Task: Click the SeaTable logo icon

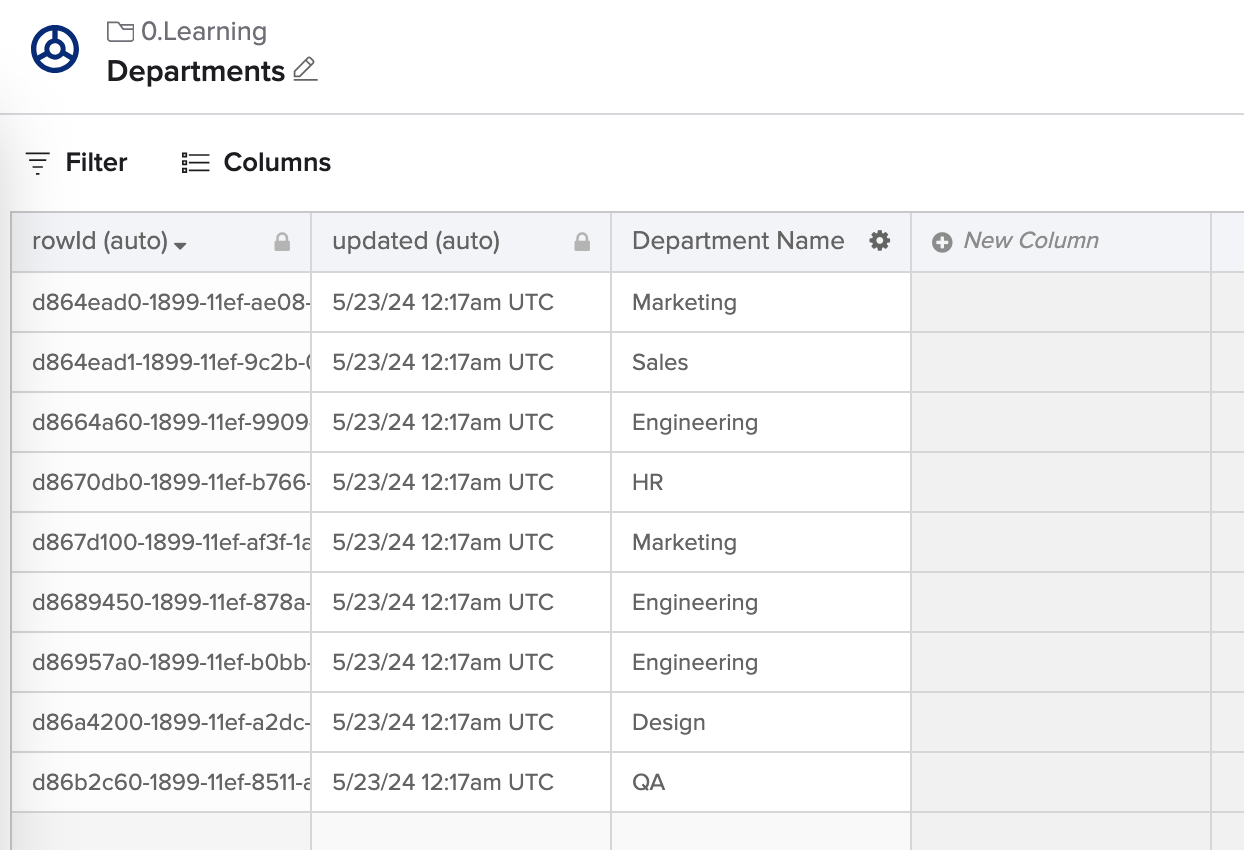Action: coord(55,47)
